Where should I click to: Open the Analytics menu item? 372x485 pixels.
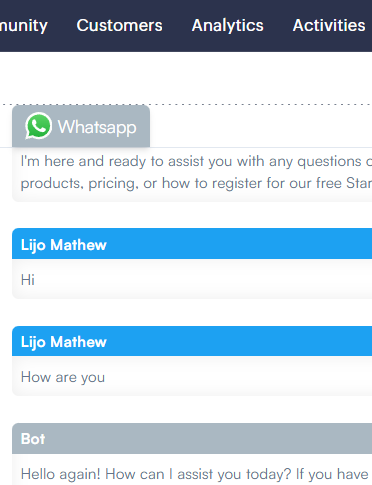(x=227, y=25)
